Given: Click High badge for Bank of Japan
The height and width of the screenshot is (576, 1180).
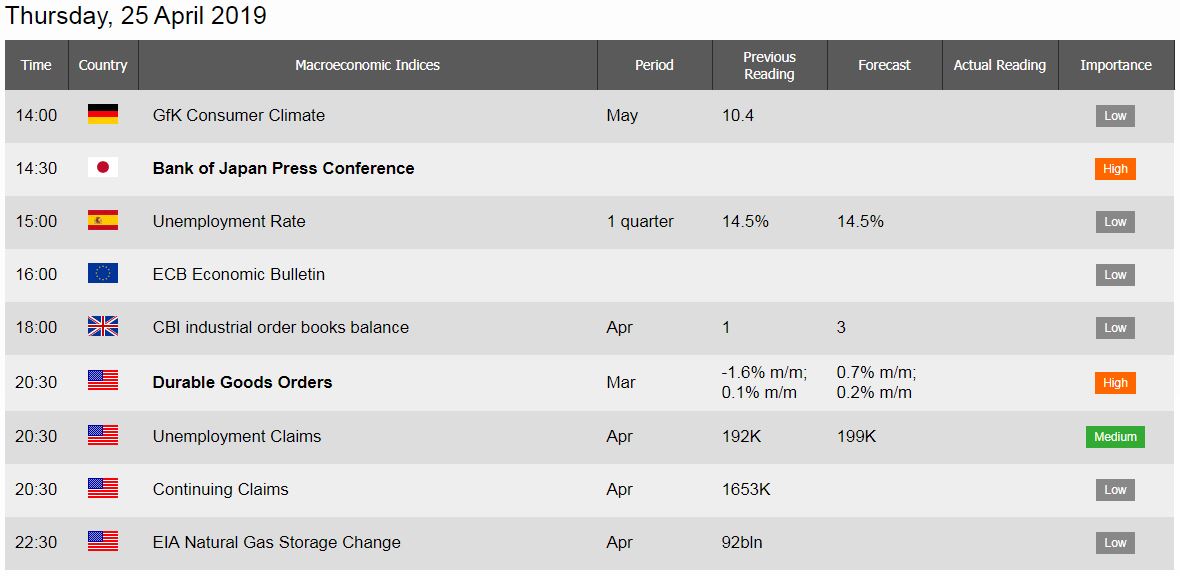Looking at the screenshot, I should click(x=1115, y=169).
